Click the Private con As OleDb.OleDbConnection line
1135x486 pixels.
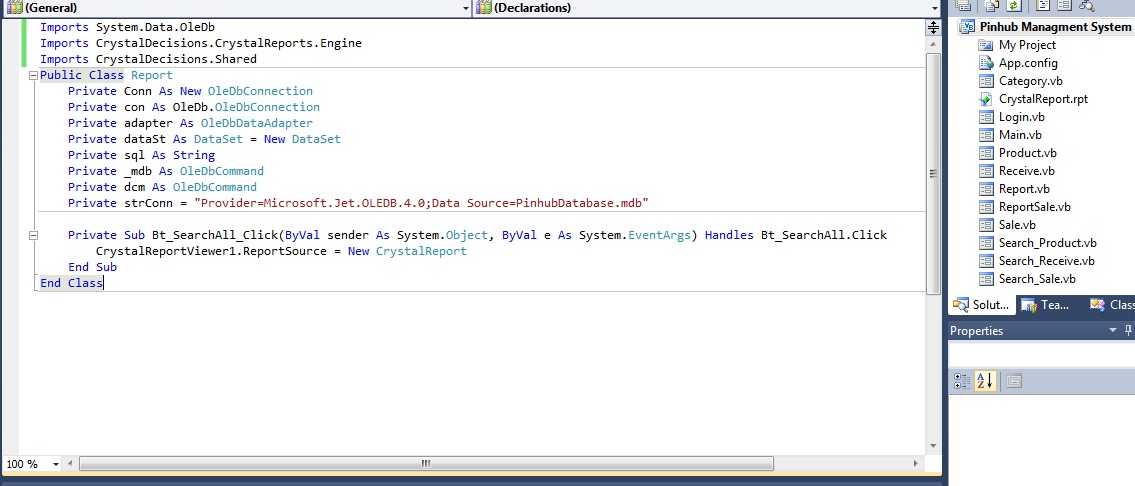point(194,107)
